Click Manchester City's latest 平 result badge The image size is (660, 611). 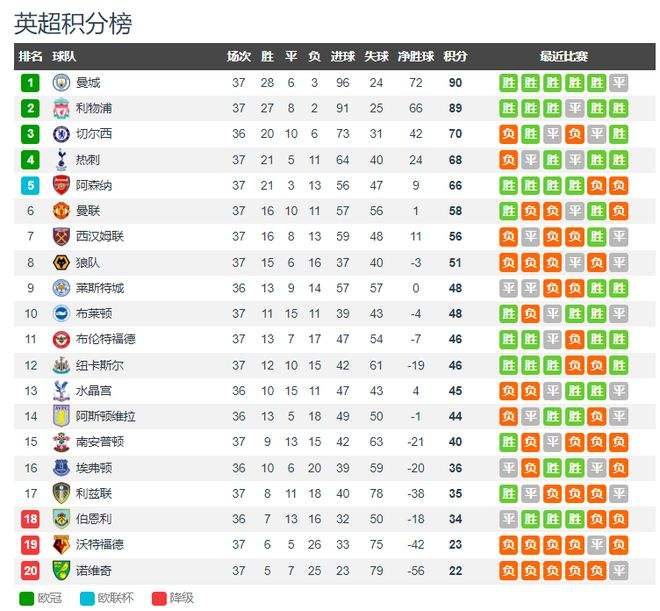(x=618, y=83)
